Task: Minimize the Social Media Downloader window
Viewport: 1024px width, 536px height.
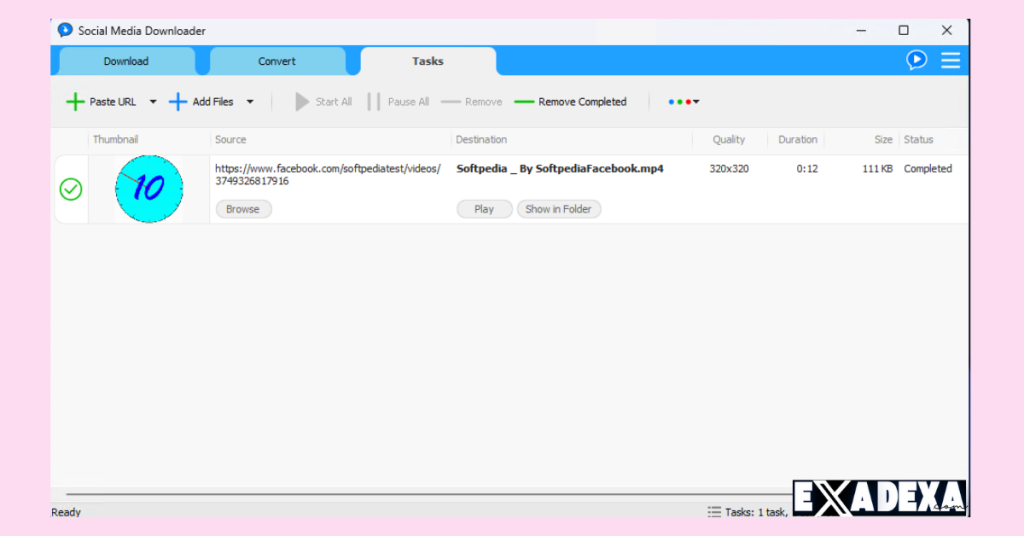Action: pyautogui.click(x=861, y=30)
